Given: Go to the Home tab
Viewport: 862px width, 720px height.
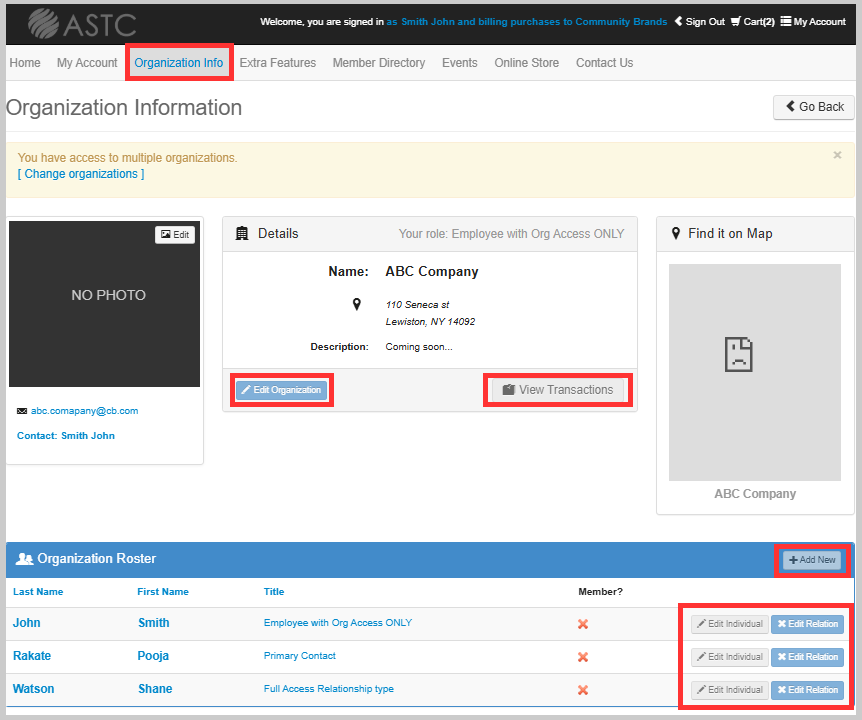Looking at the screenshot, I should tap(25, 63).
